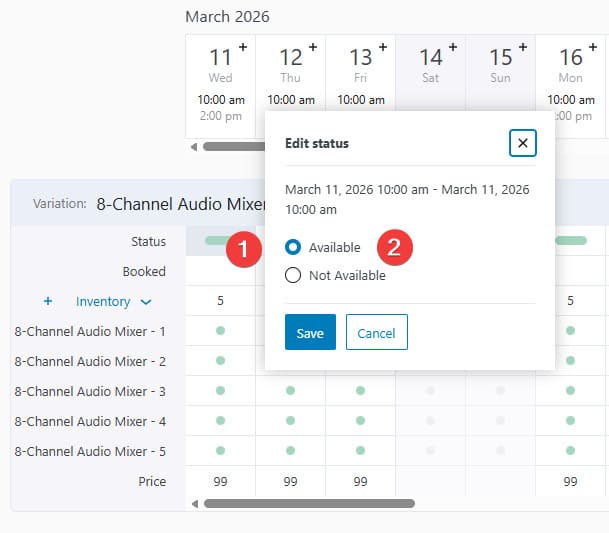The image size is (609, 533).
Task: Select the Not Available radio option
Action: coord(293,276)
